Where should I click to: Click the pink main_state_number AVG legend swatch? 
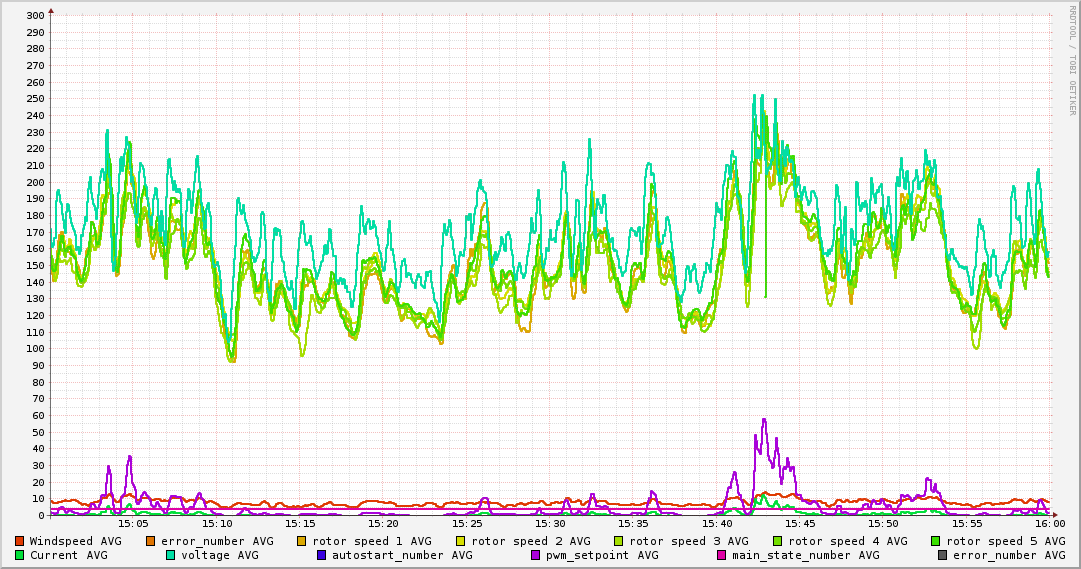click(722, 555)
